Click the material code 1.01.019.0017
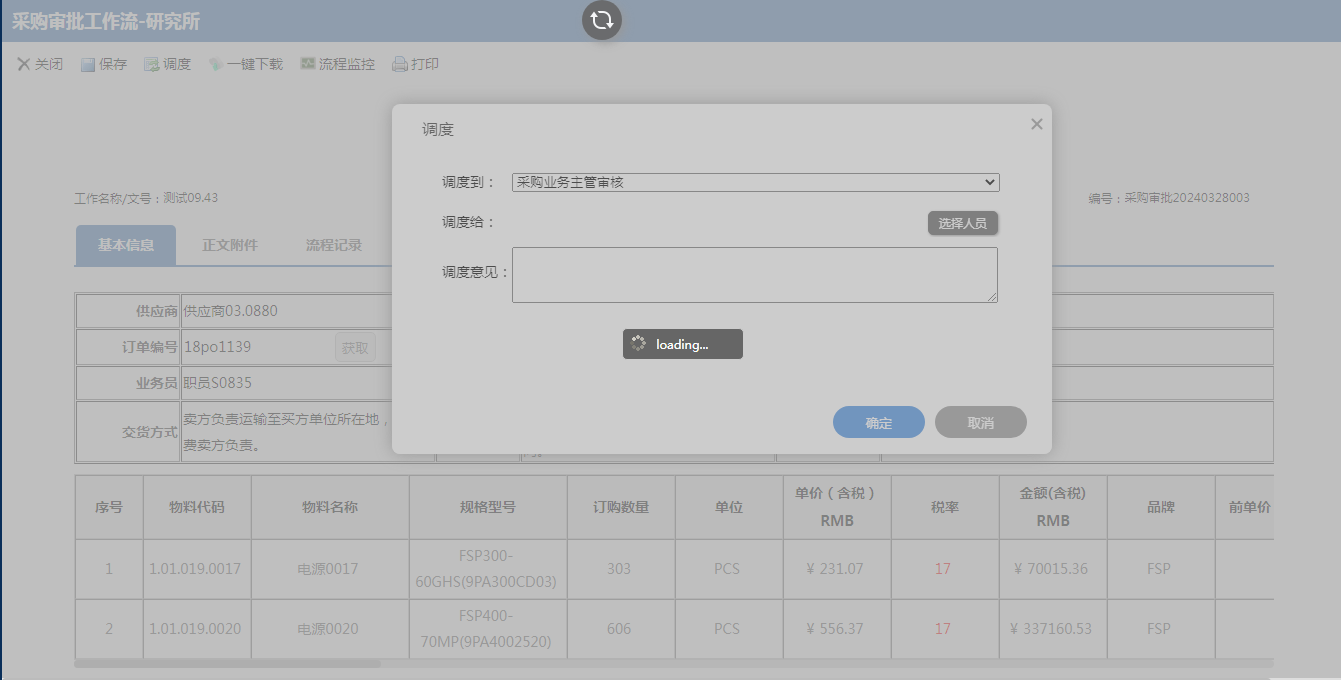1341x680 pixels. point(195,569)
